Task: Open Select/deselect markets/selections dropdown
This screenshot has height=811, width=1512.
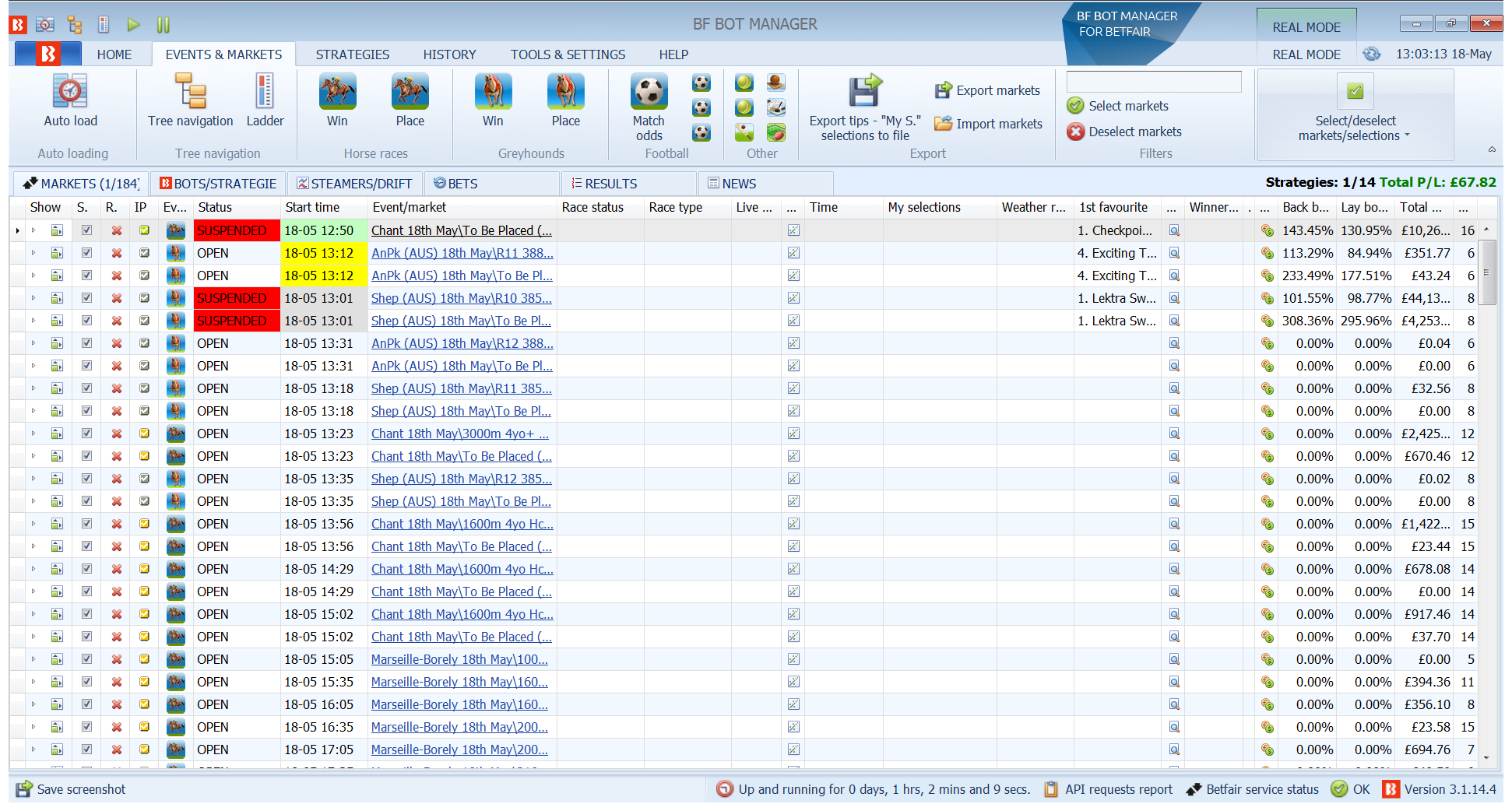Action: tap(1355, 128)
